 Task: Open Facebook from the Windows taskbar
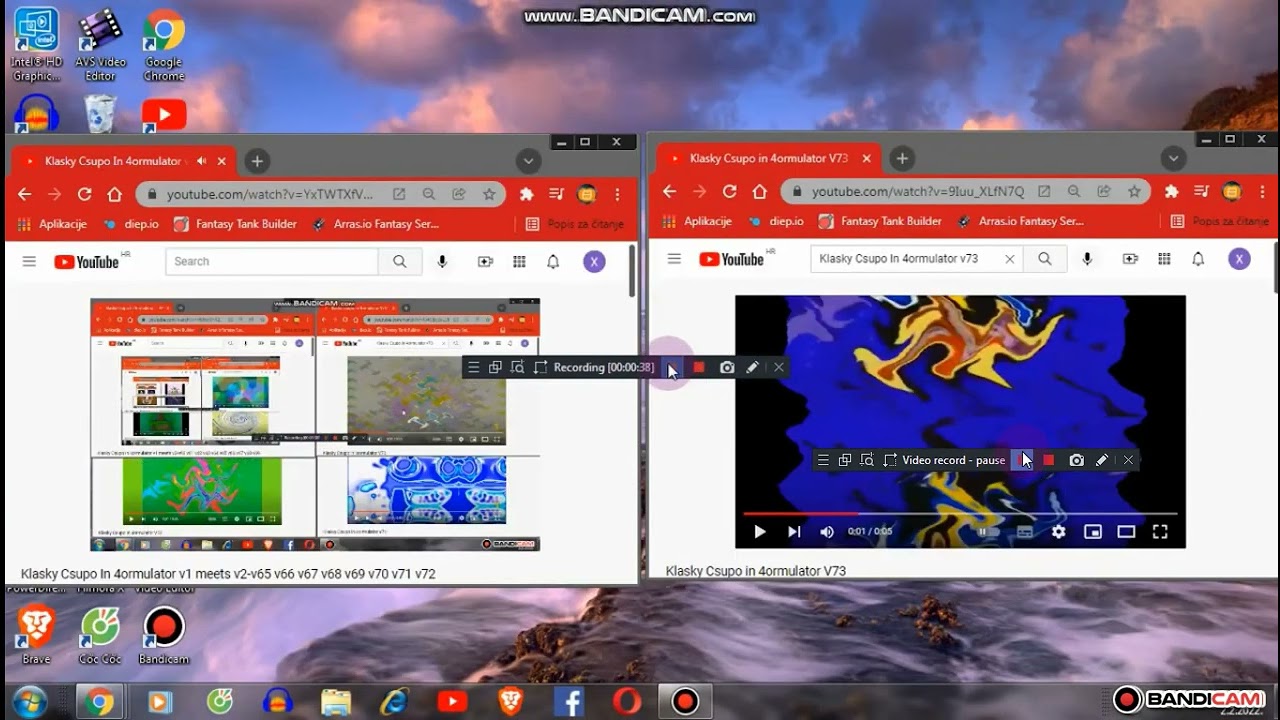pos(568,702)
